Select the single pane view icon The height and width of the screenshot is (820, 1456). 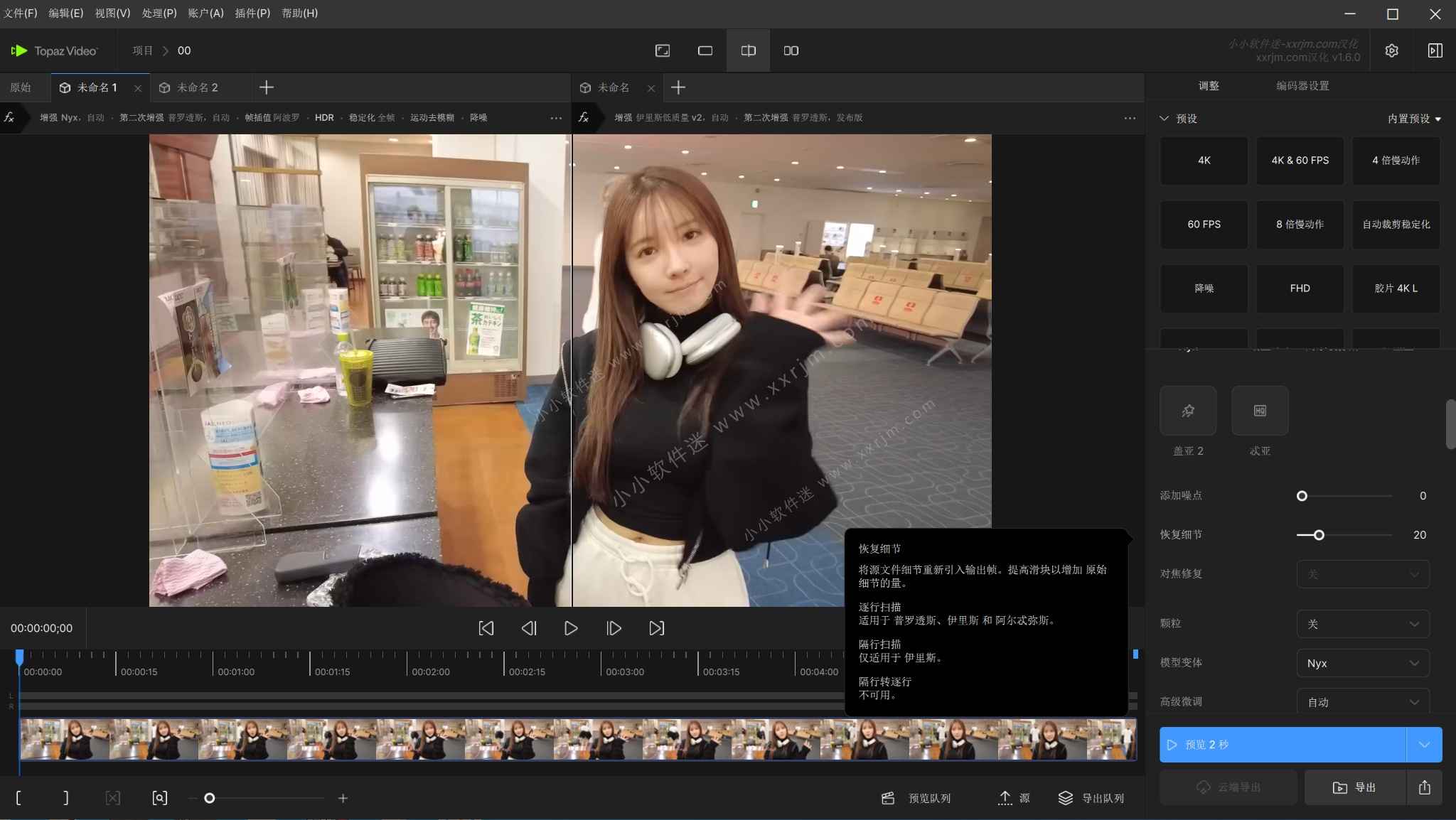705,50
